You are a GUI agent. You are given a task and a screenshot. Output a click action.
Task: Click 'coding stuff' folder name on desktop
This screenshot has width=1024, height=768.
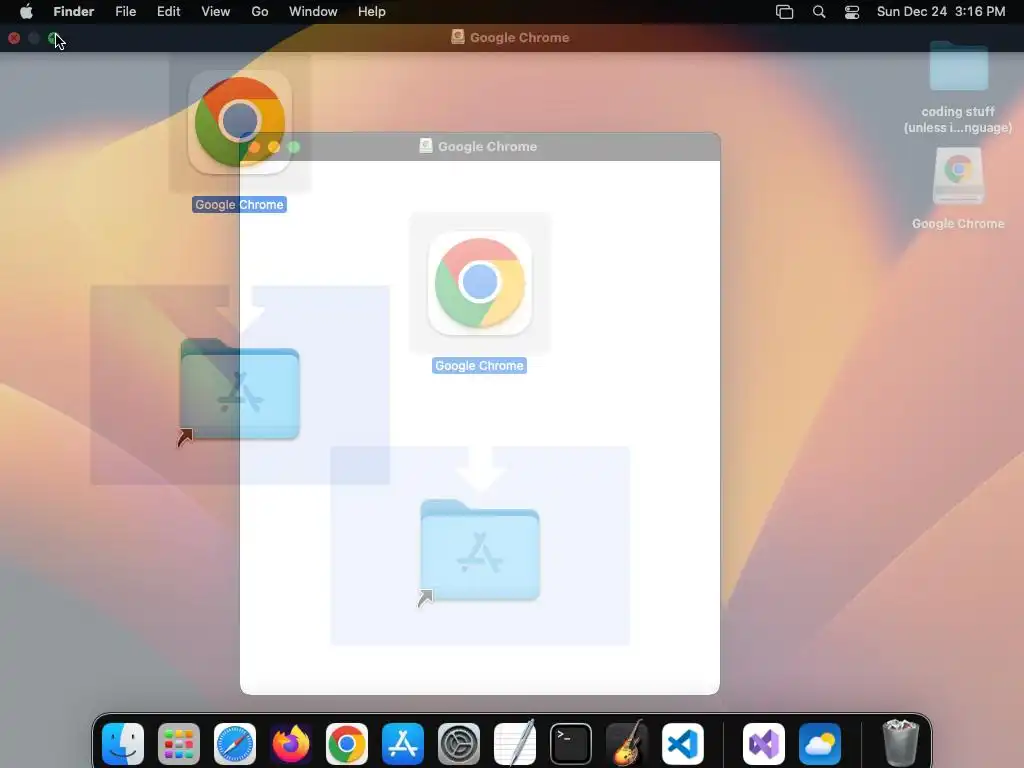958,120
